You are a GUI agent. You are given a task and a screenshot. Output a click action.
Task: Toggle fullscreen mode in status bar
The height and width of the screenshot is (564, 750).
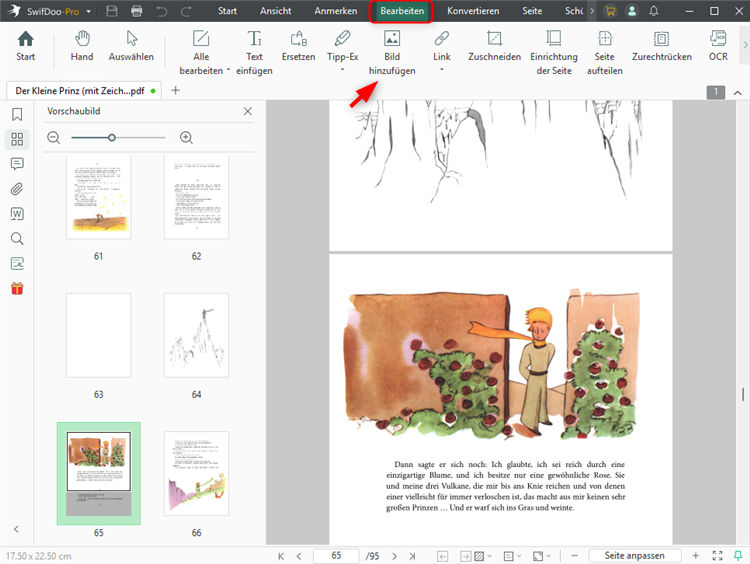[717, 555]
